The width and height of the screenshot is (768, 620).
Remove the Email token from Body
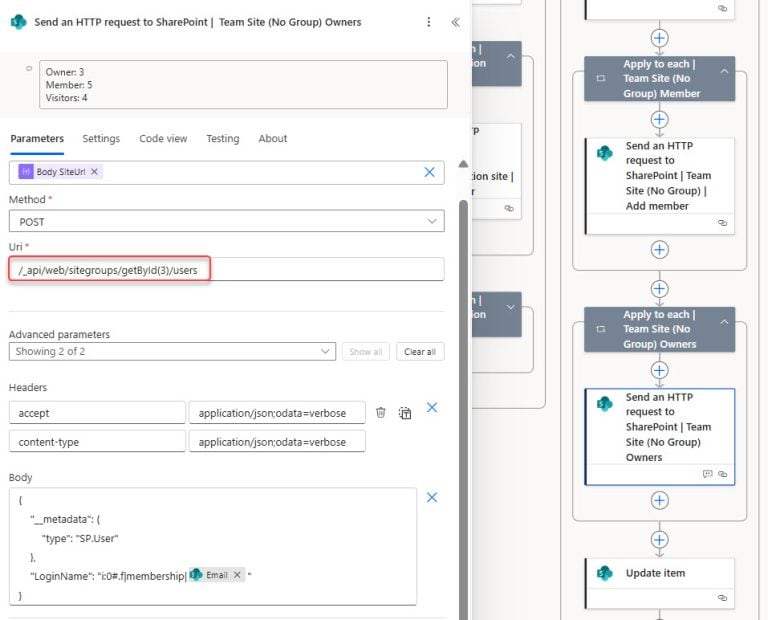point(238,575)
